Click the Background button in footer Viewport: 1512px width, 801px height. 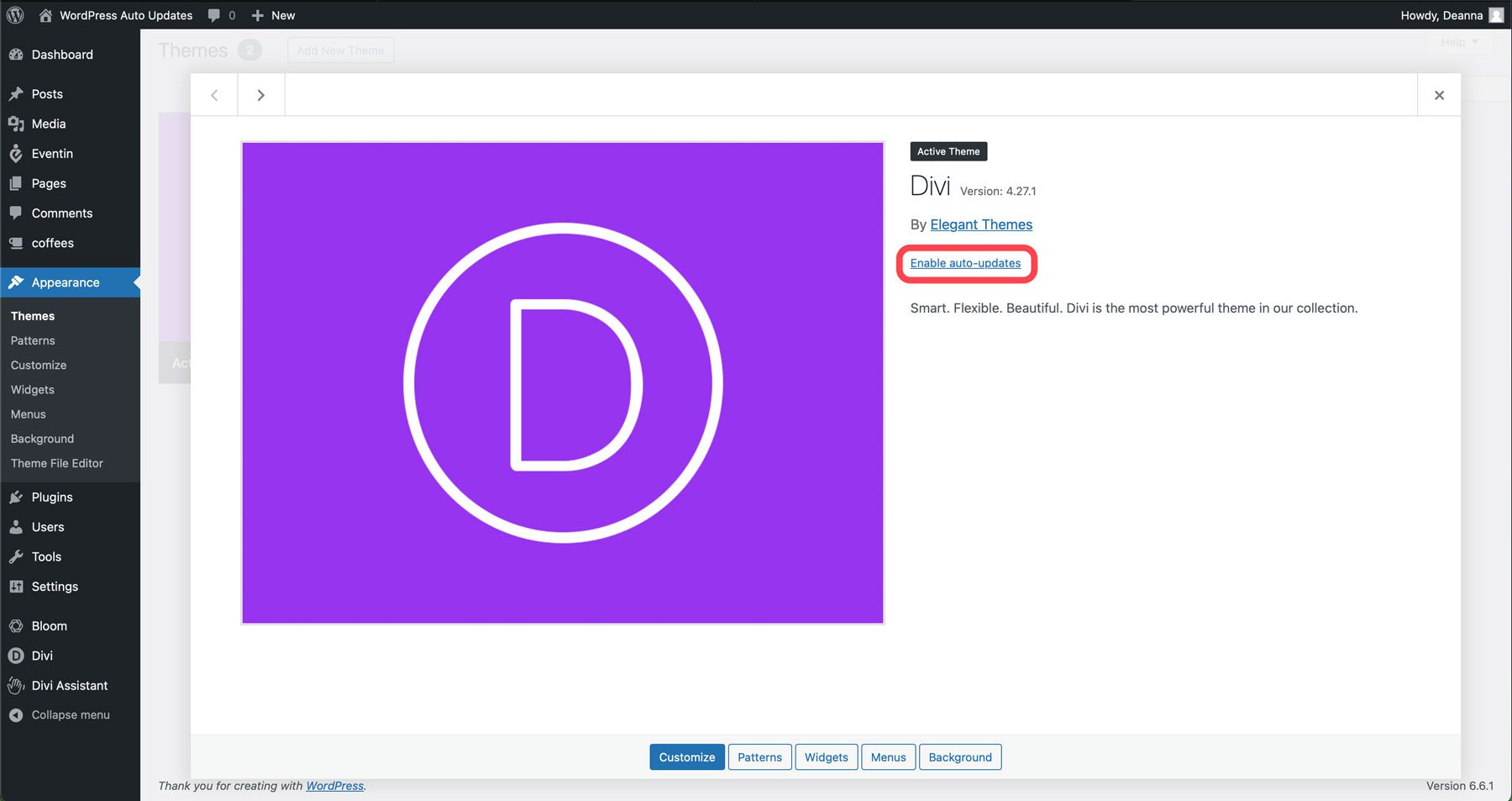point(960,757)
